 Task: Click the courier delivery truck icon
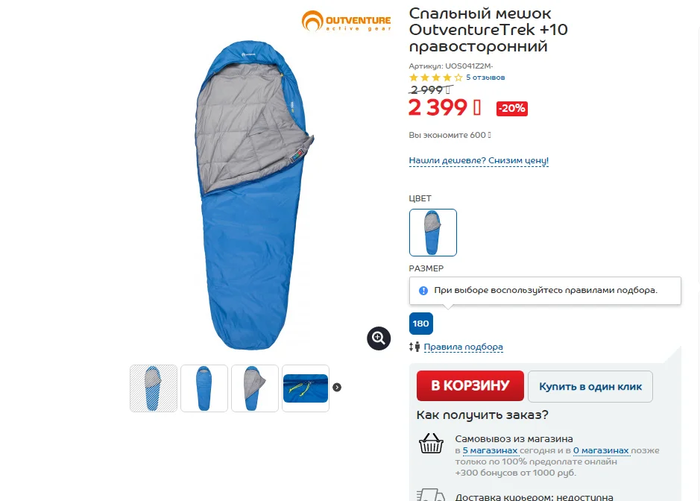click(431, 495)
